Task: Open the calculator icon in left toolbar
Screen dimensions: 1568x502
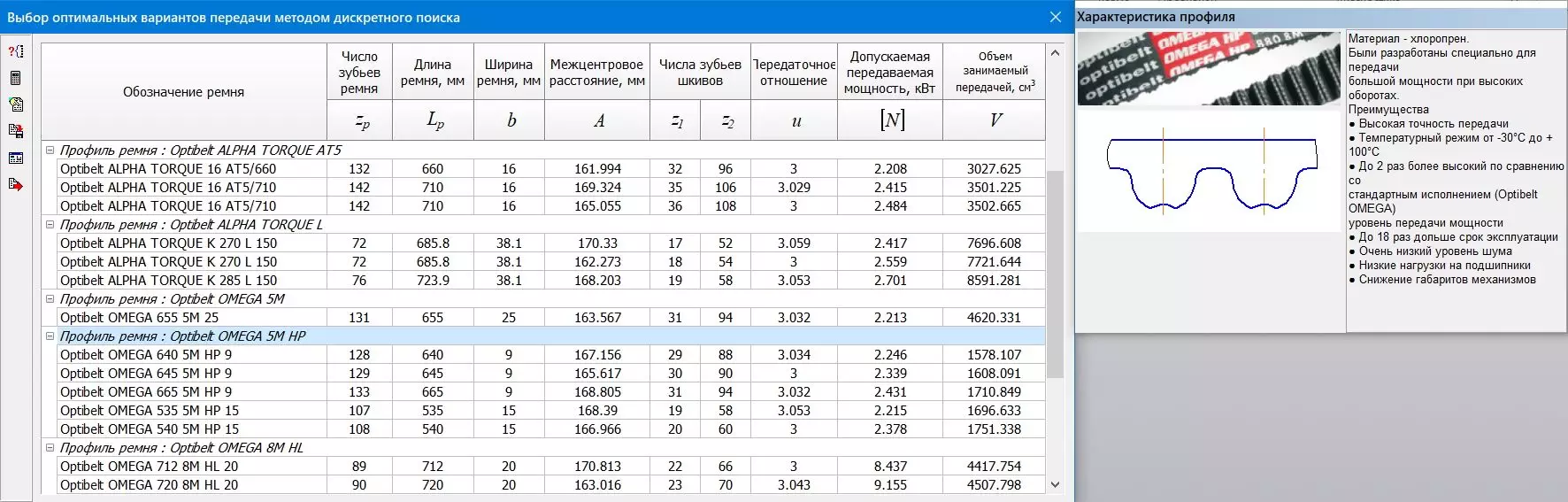Action: point(15,78)
